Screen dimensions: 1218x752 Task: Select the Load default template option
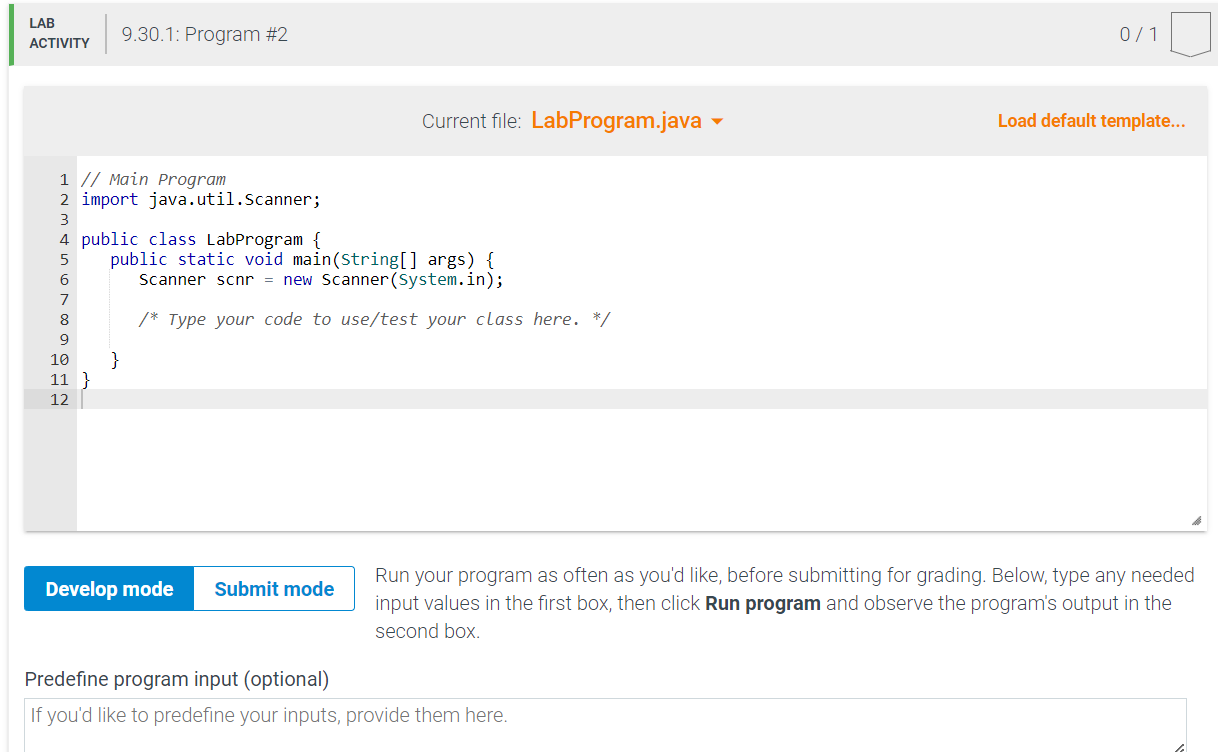pyautogui.click(x=1091, y=120)
